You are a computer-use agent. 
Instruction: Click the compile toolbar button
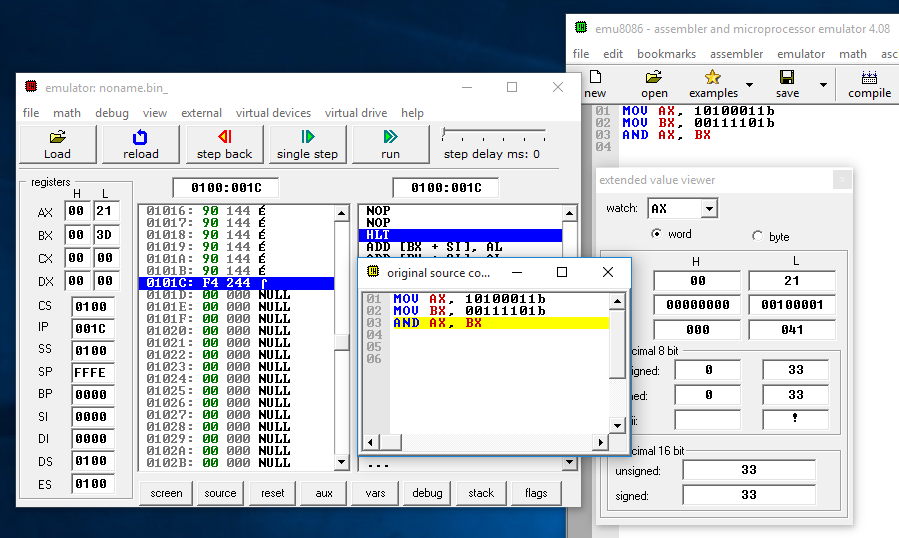[x=869, y=84]
